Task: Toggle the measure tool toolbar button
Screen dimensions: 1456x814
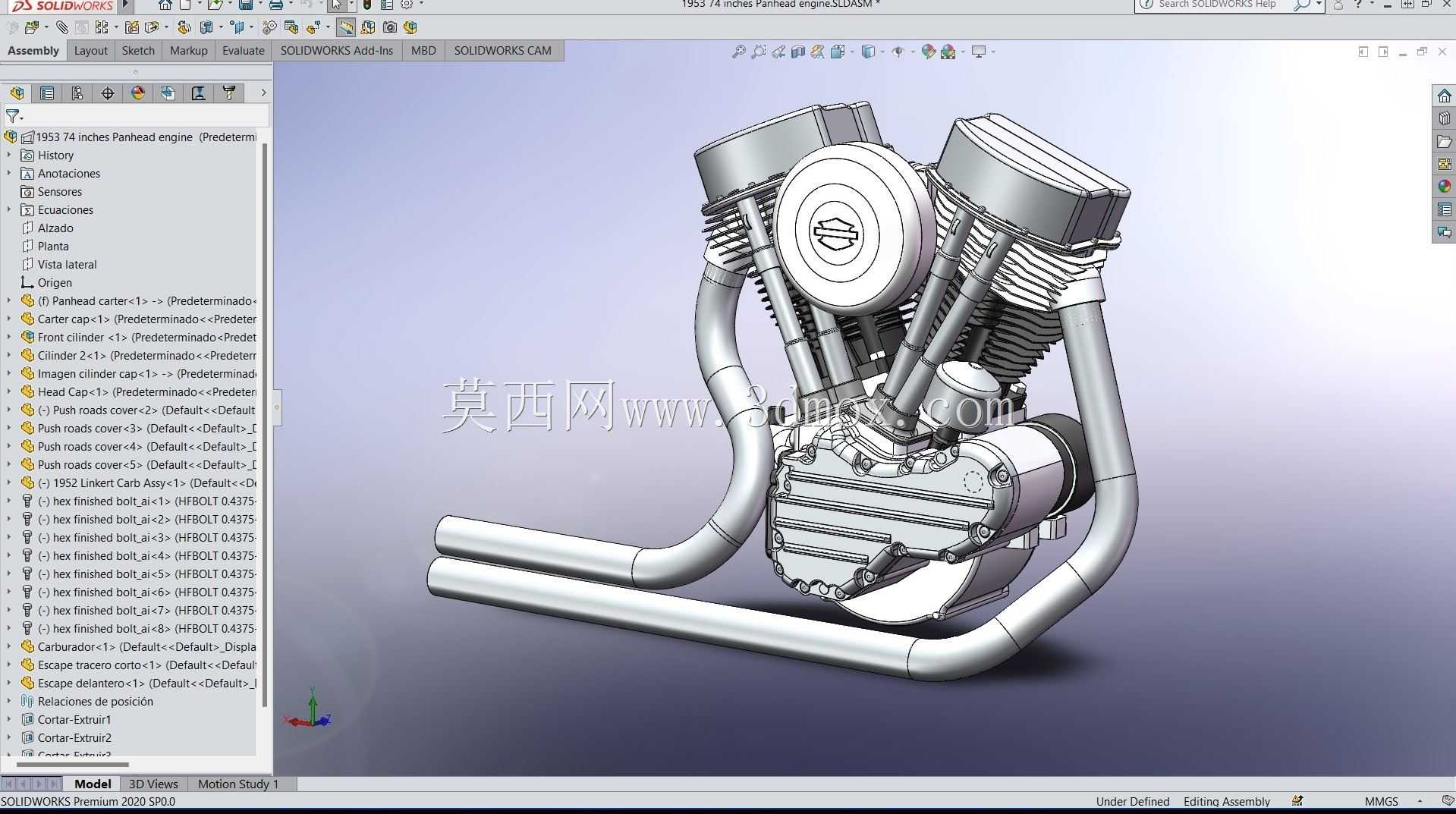Action: [x=345, y=27]
